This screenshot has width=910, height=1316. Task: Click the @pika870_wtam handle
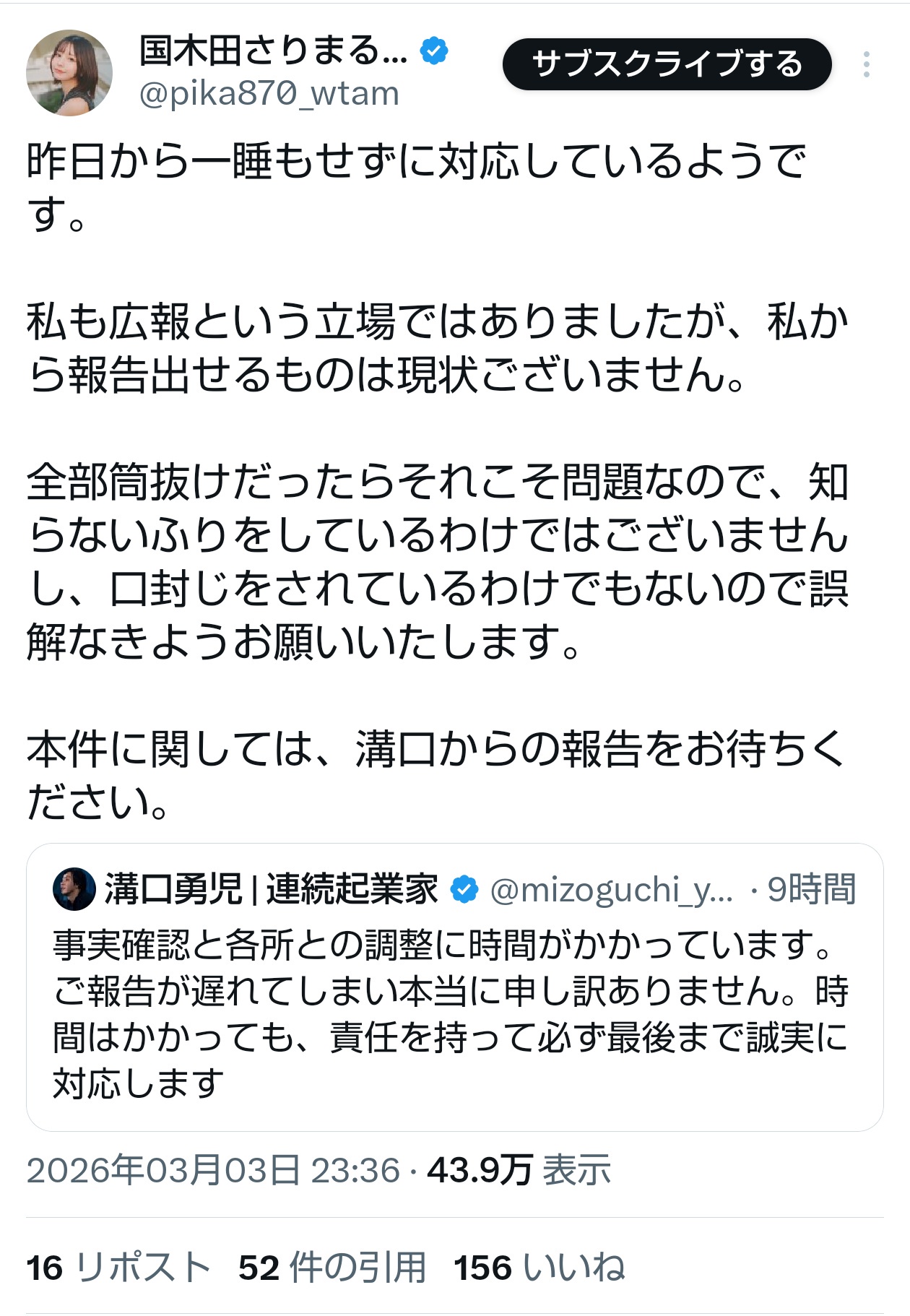[269, 94]
